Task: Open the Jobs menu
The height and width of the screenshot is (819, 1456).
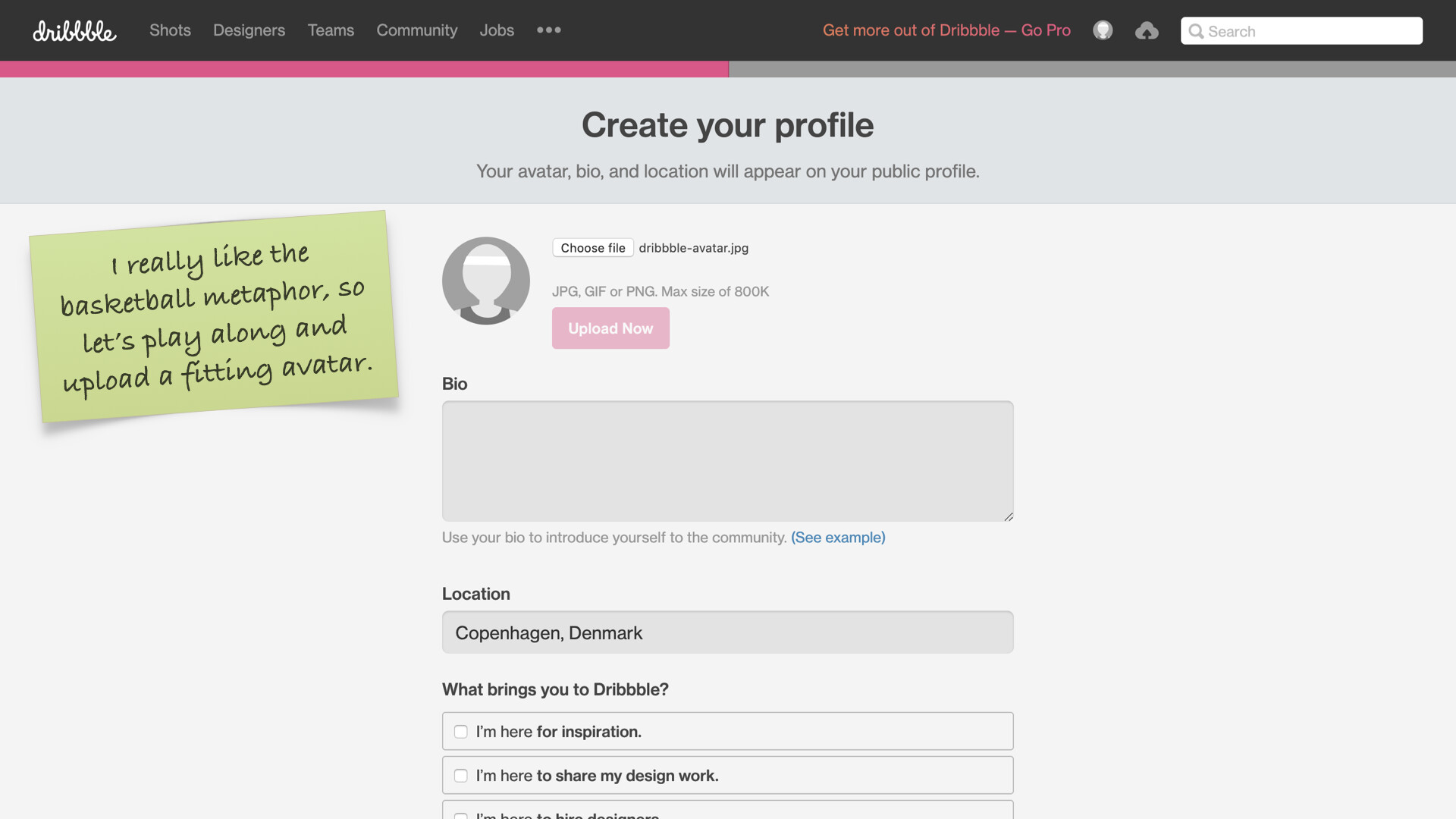Action: coord(497,30)
